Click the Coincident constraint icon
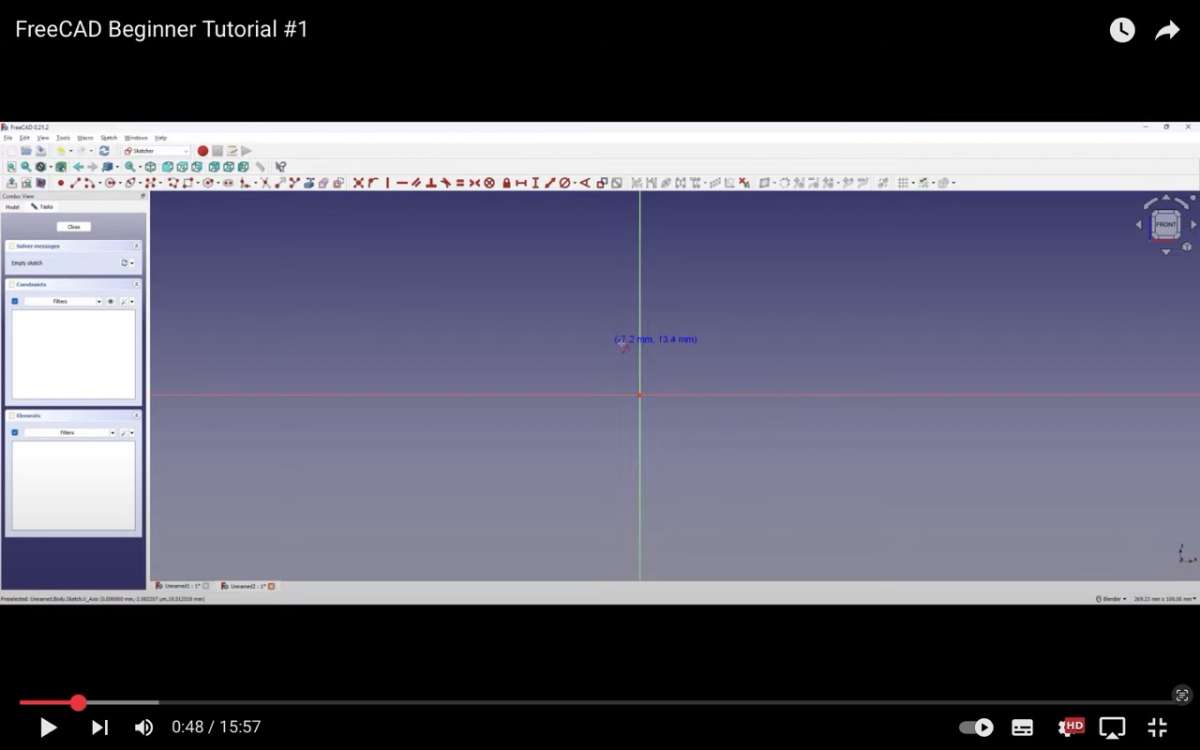 (x=358, y=183)
